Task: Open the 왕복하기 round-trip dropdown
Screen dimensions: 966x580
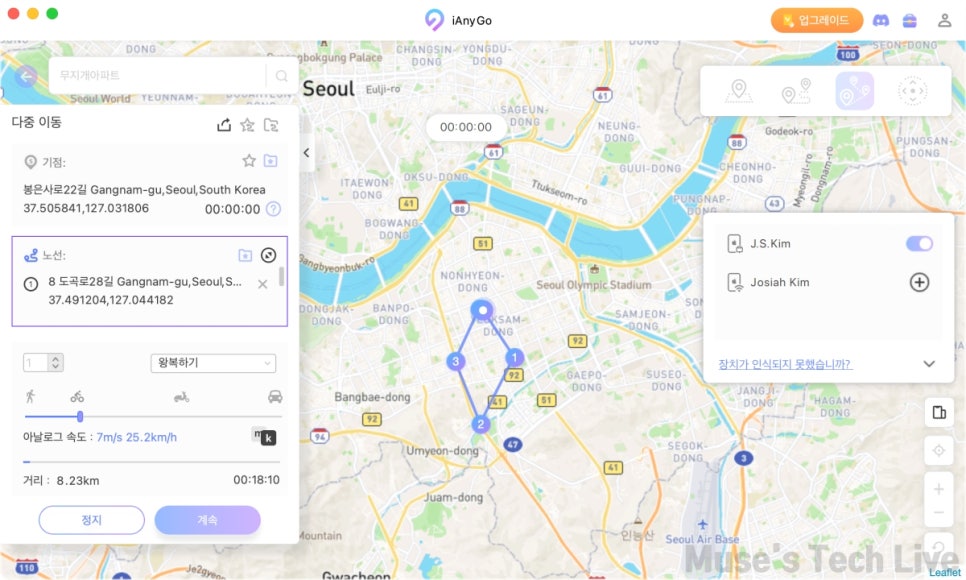Action: click(213, 363)
